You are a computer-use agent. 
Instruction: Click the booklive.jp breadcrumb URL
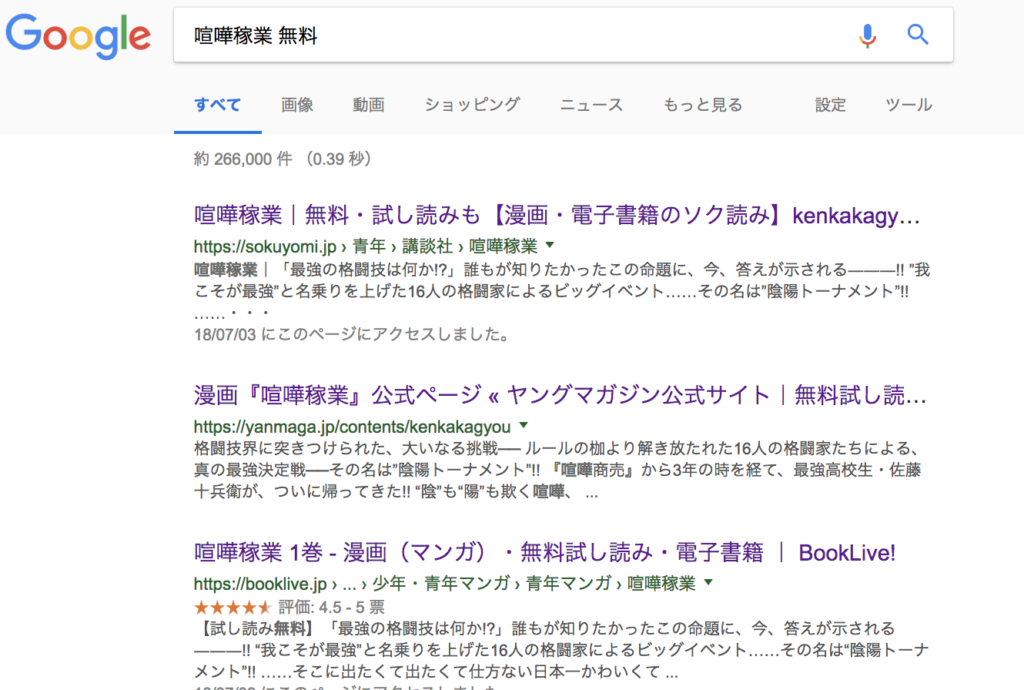(445, 583)
